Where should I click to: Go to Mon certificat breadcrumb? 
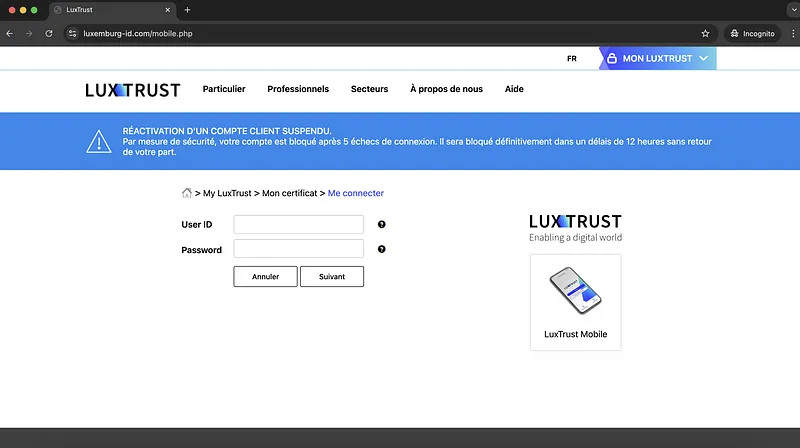(289, 193)
